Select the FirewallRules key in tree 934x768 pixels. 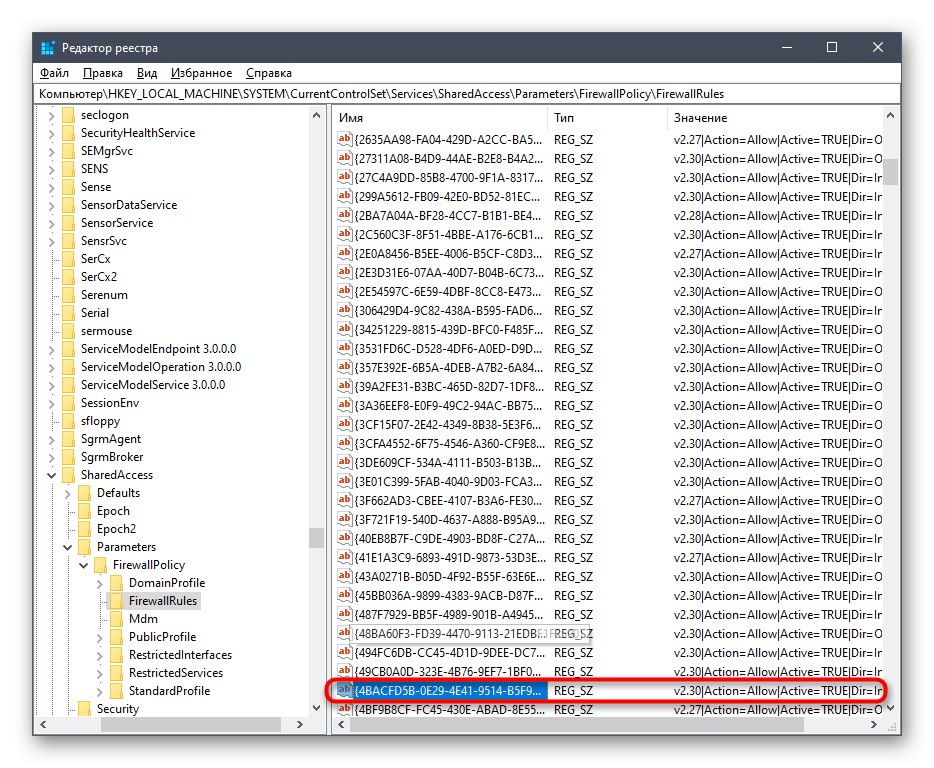[163, 601]
